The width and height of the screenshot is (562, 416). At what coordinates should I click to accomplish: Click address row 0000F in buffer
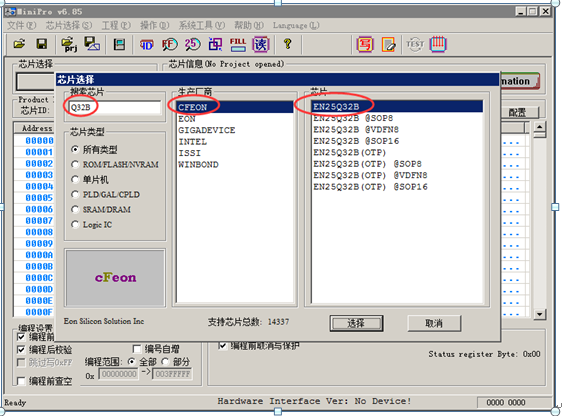point(39,312)
